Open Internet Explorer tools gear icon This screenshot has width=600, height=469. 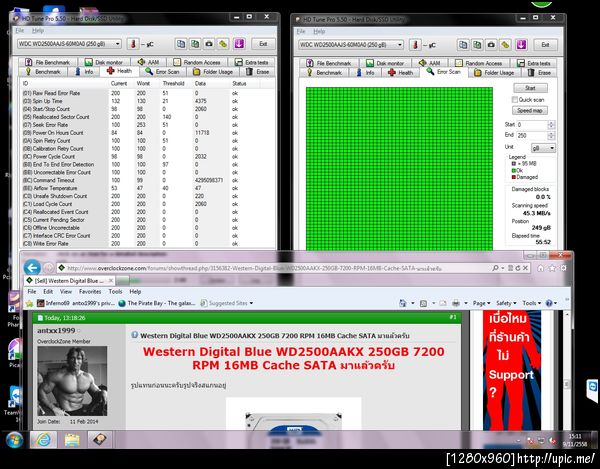(x=563, y=268)
